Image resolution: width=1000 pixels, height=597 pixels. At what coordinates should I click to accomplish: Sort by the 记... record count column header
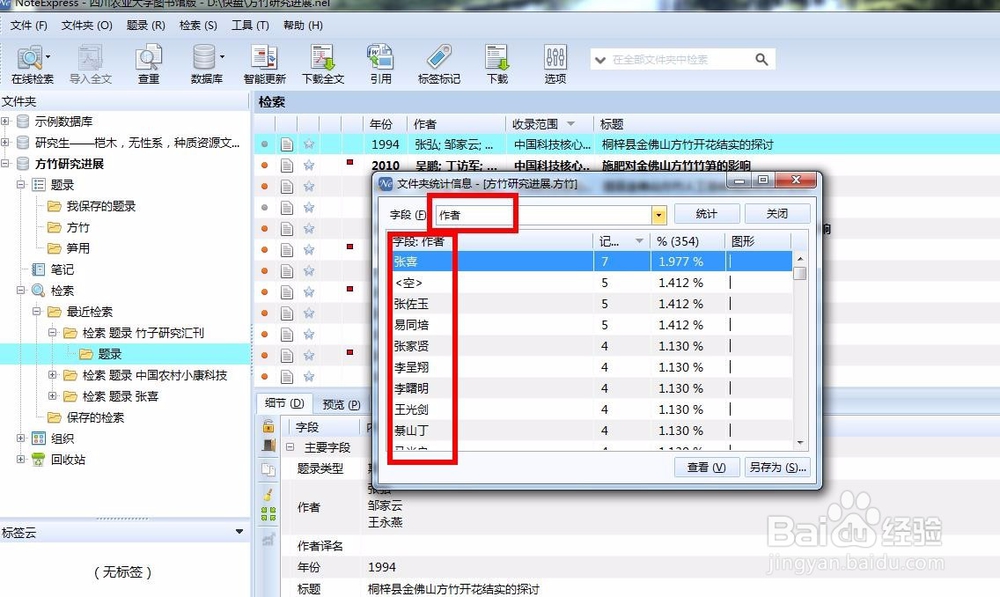coord(621,241)
